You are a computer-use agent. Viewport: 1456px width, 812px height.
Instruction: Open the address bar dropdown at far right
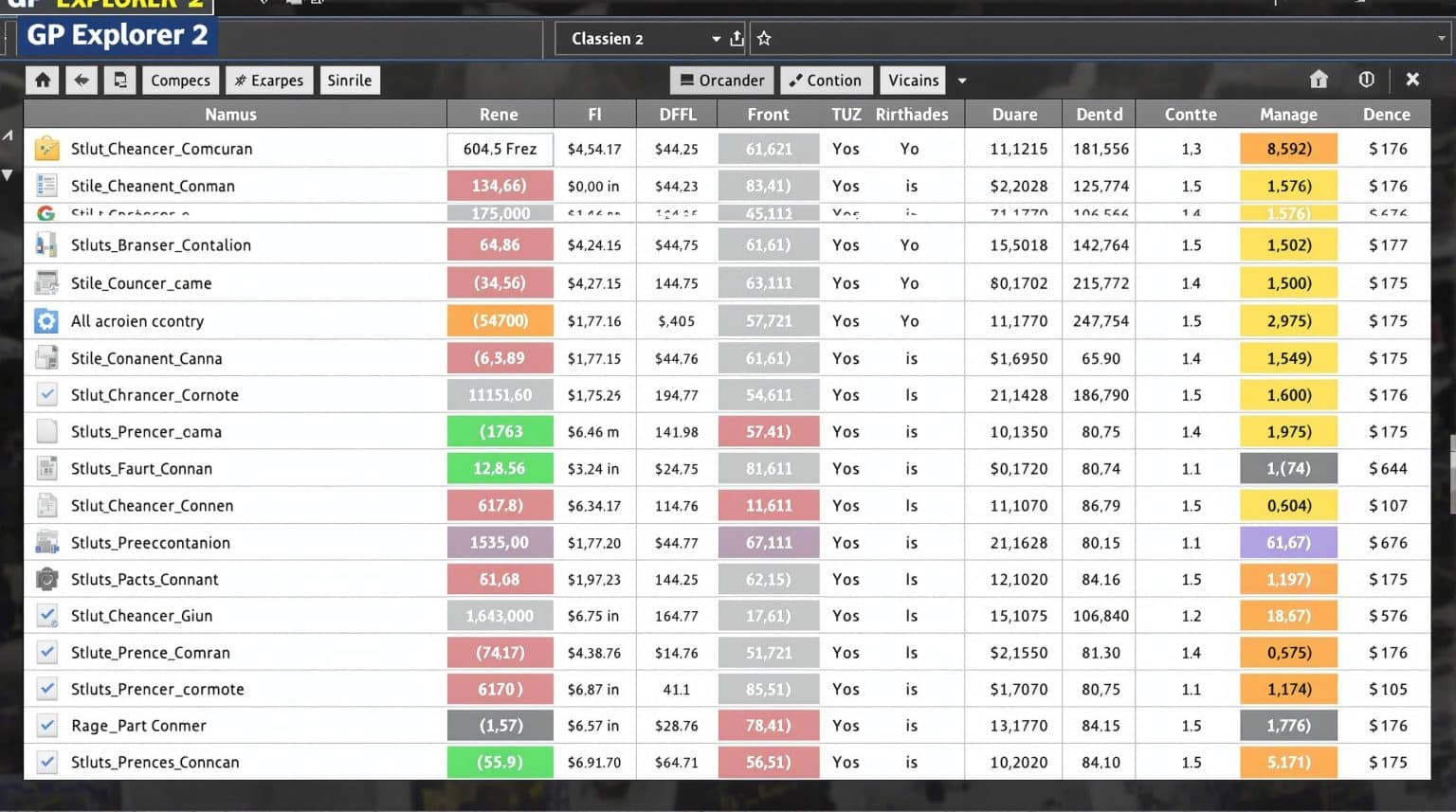click(x=1441, y=39)
